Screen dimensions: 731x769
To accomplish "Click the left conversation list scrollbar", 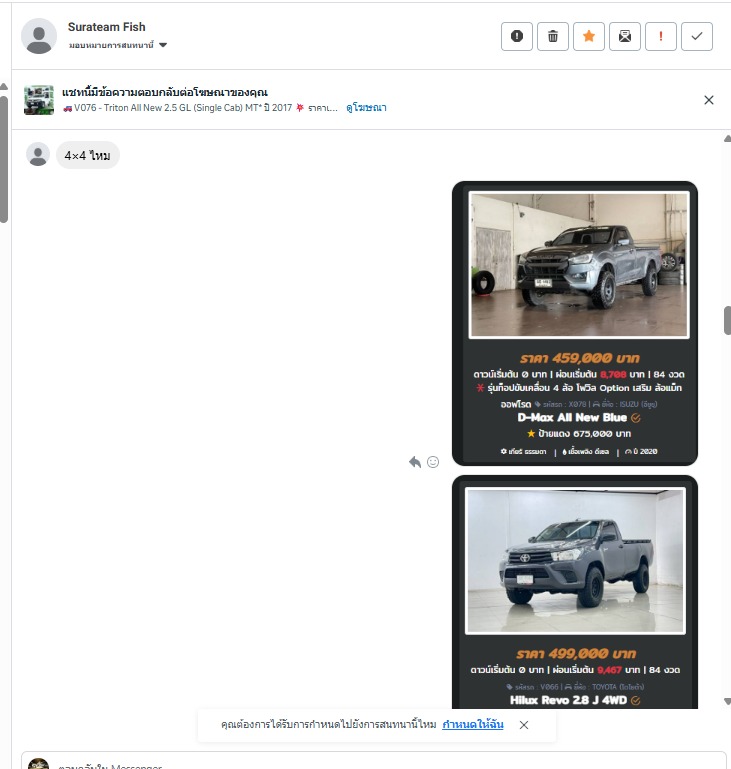I will [4, 159].
